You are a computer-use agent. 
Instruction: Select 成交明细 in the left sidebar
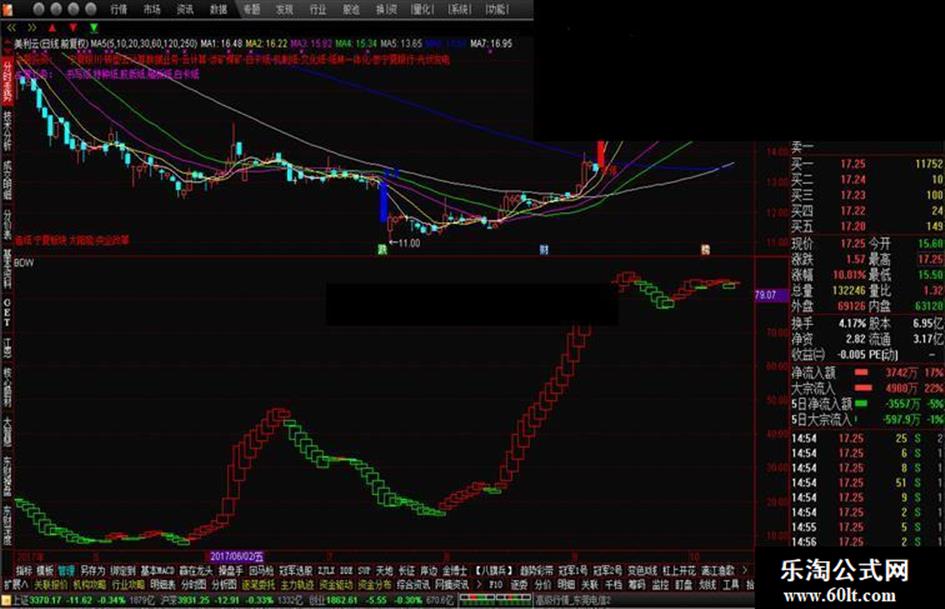pos(7,180)
